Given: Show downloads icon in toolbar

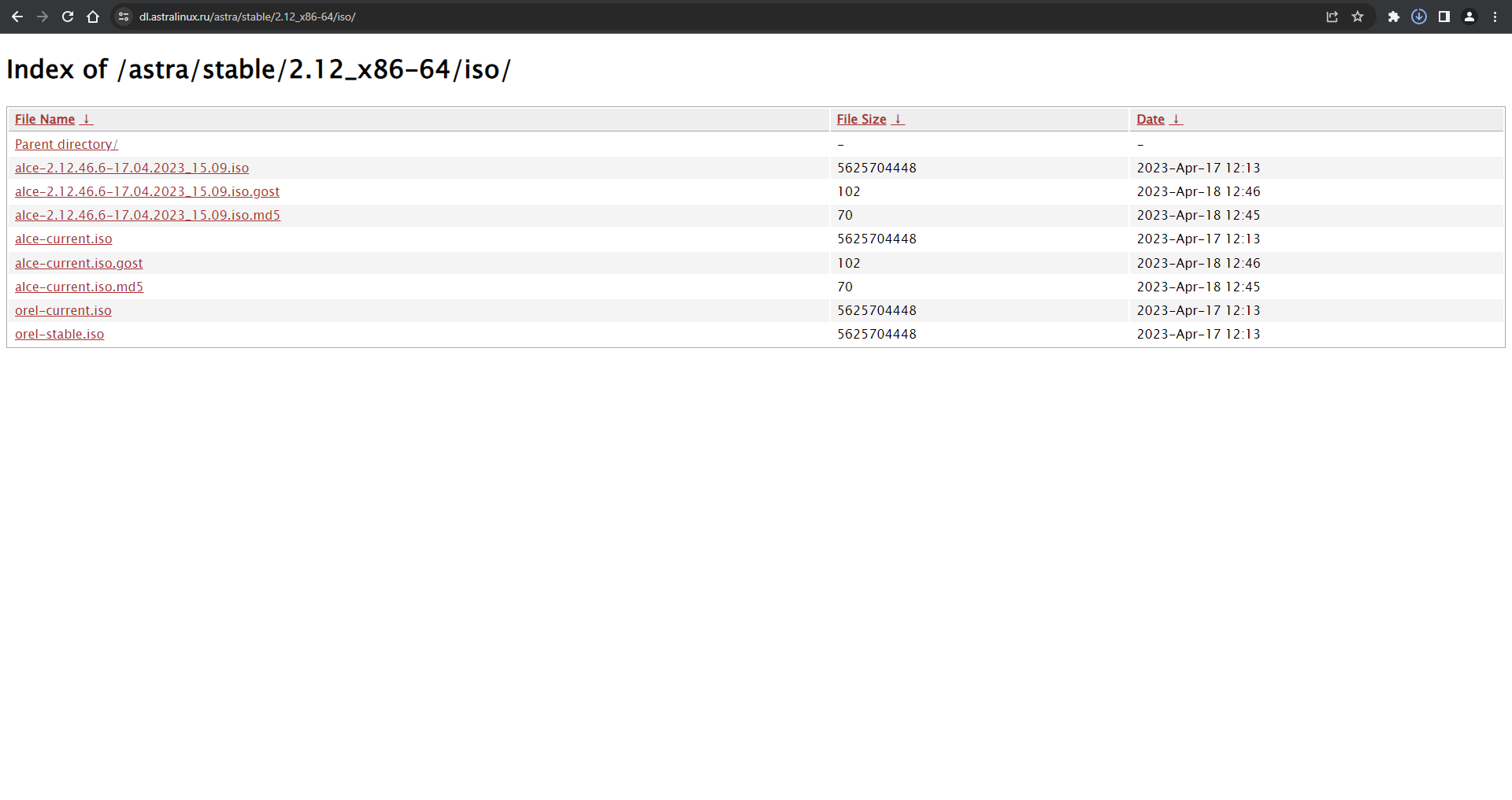Looking at the screenshot, I should [1419, 17].
